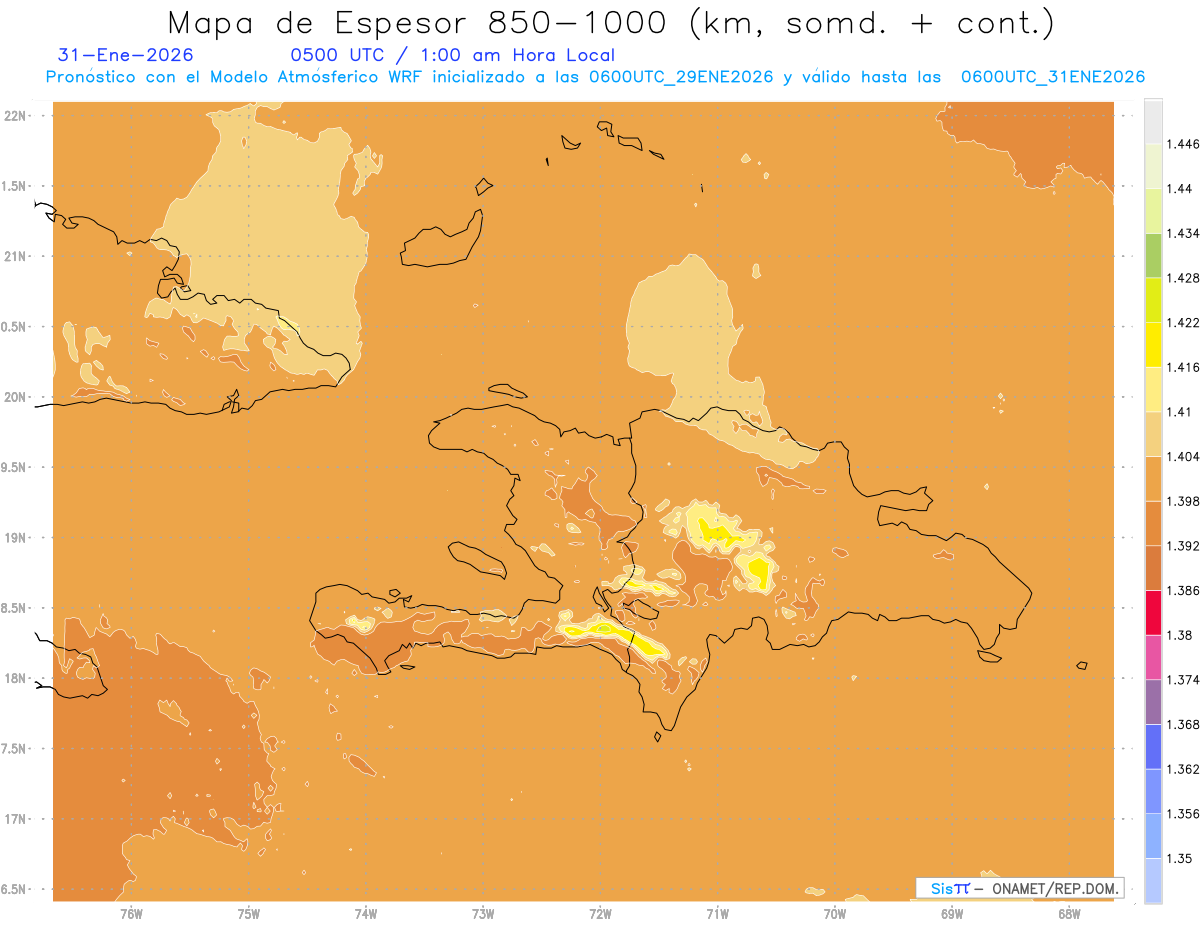Click the latitude label 22N

coord(15,116)
